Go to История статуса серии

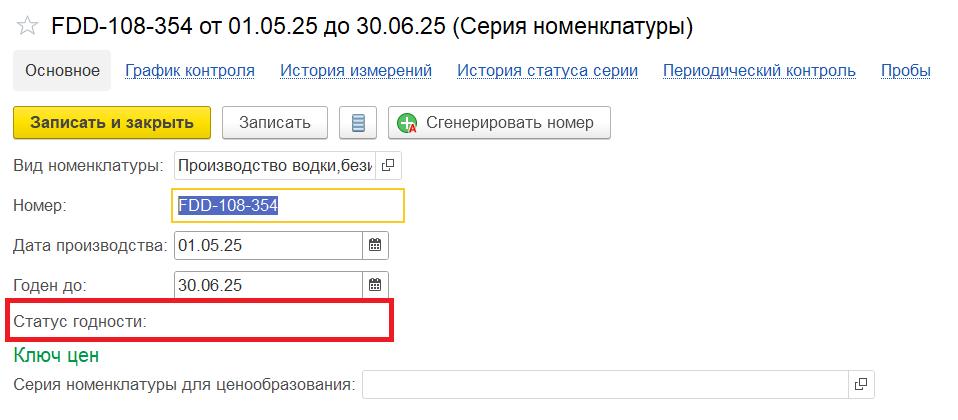(547, 71)
